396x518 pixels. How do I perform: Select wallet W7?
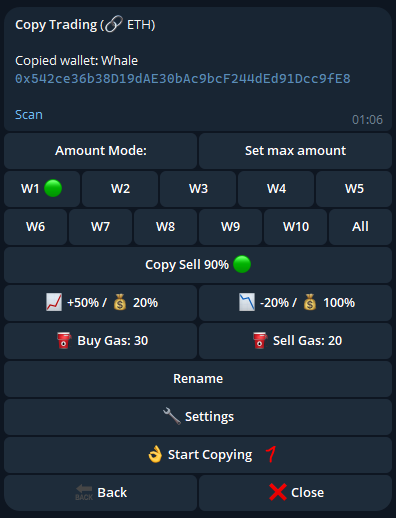pyautogui.click(x=100, y=227)
